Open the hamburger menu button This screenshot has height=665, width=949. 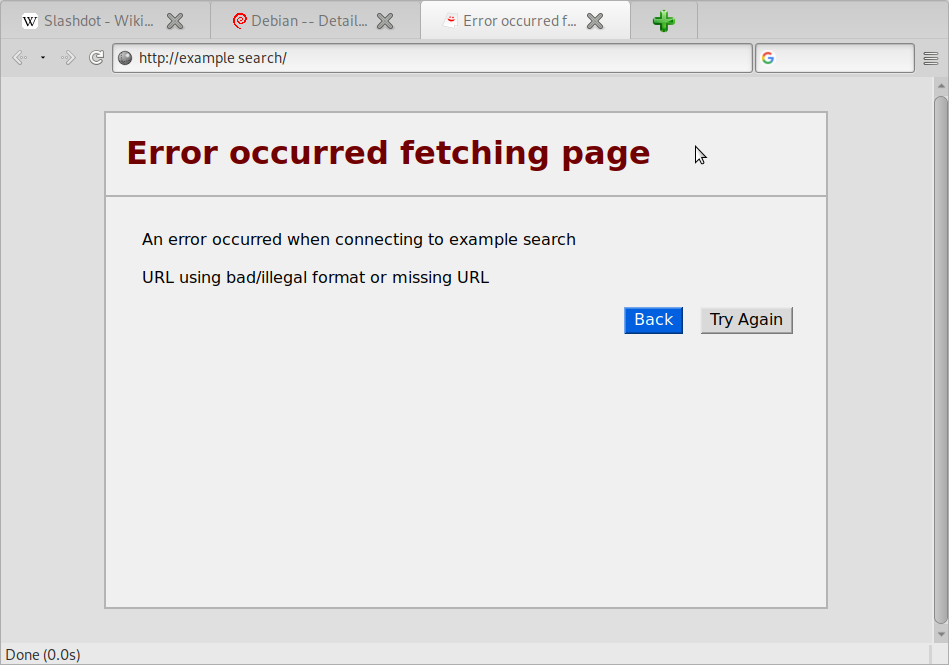click(x=931, y=58)
